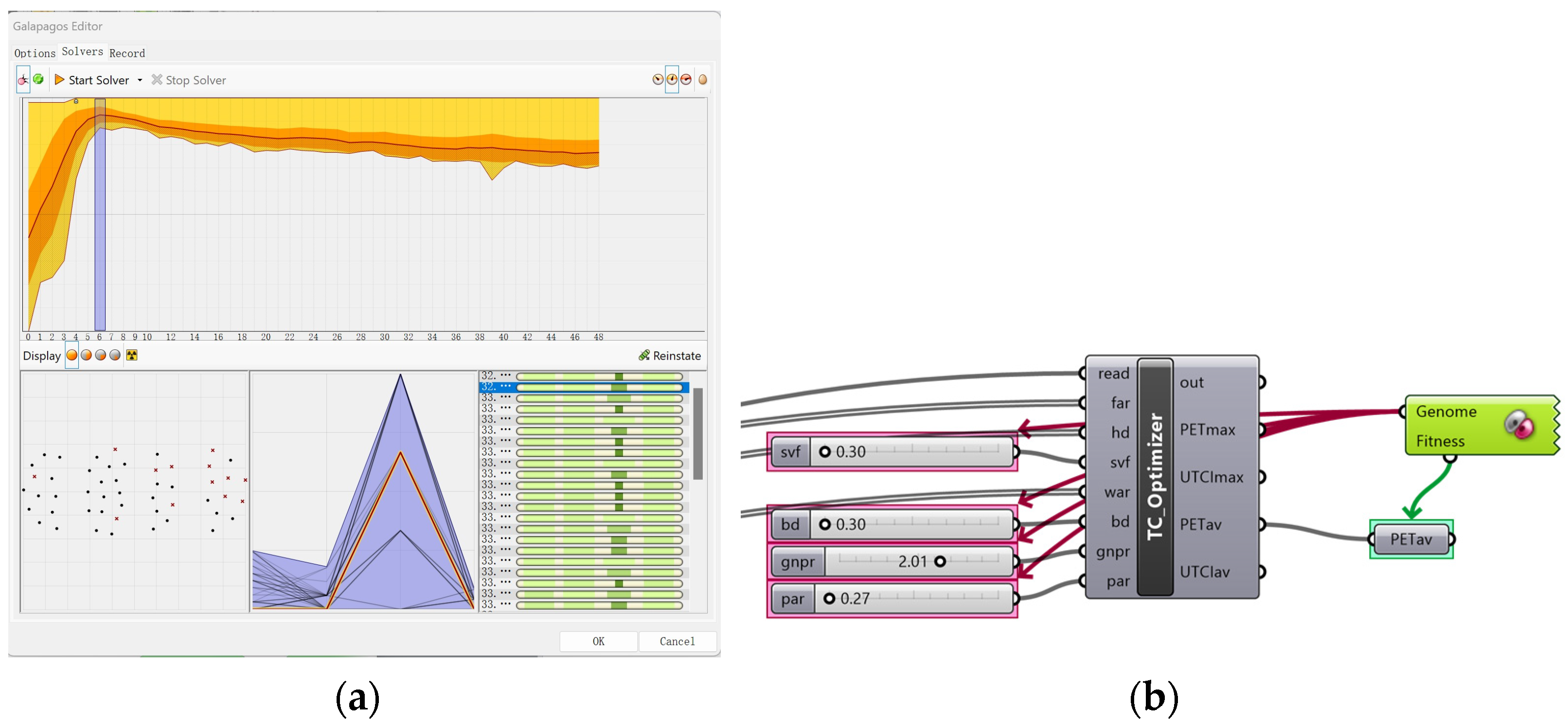Open the Start Solver dropdown arrow
This screenshot has height=726, width=1568.
point(140,80)
